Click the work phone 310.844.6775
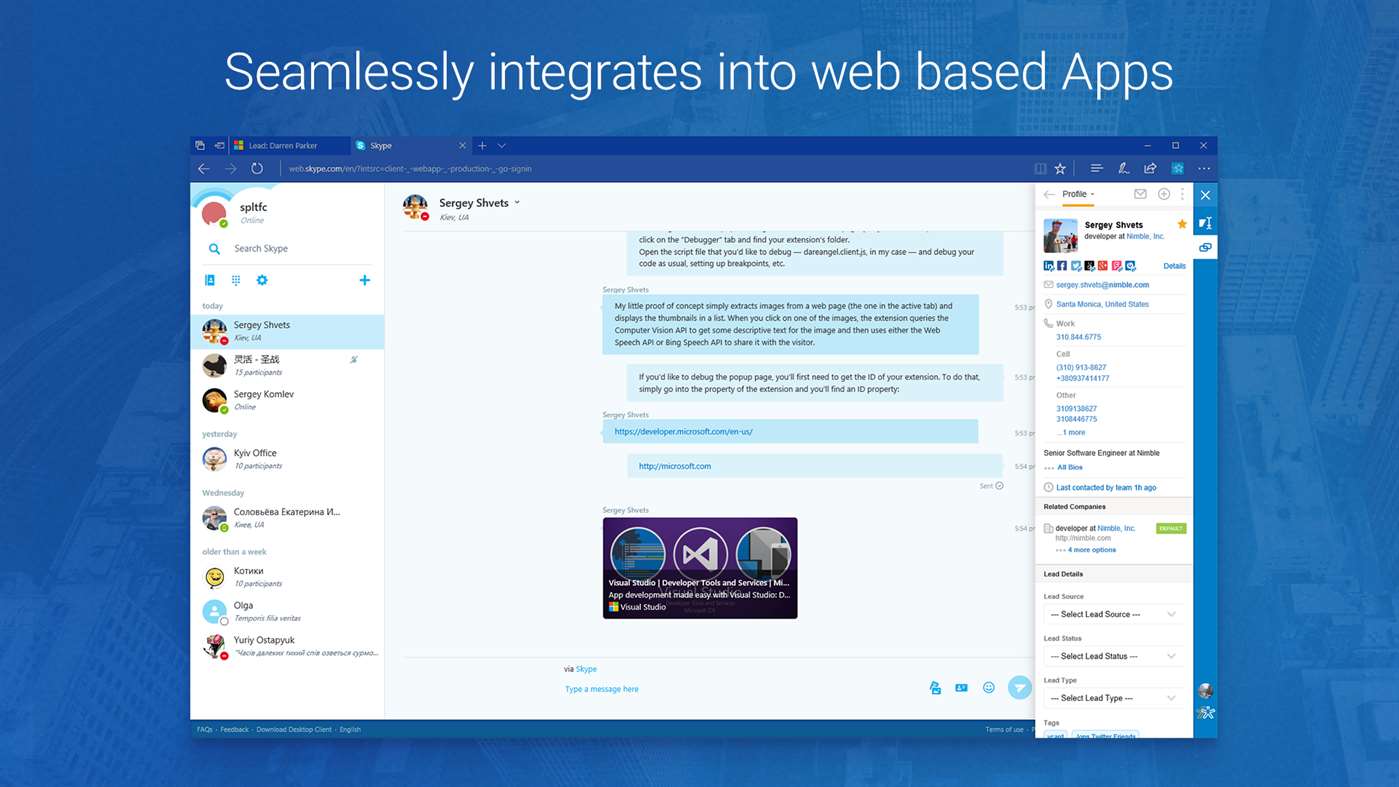 click(x=1078, y=337)
